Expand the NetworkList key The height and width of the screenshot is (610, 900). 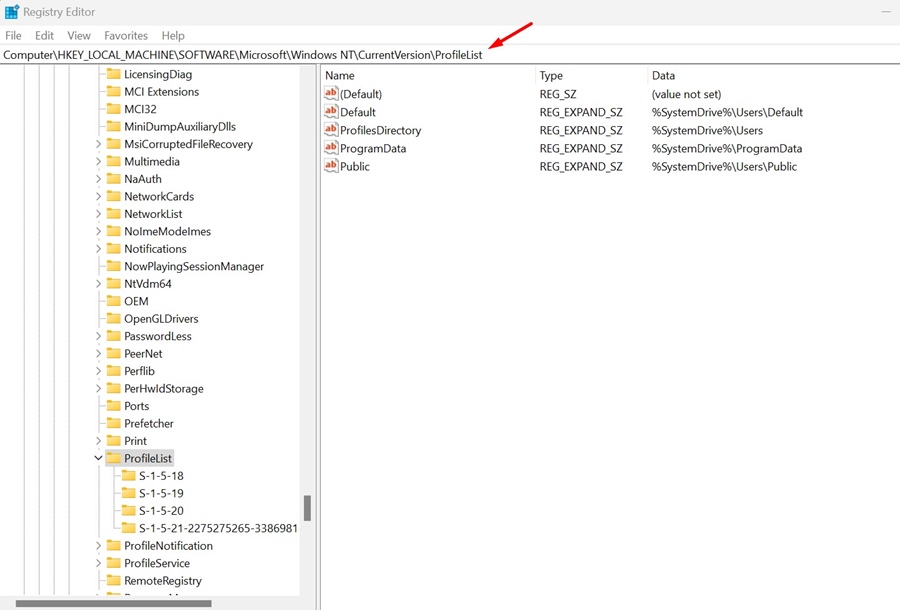pyautogui.click(x=98, y=213)
